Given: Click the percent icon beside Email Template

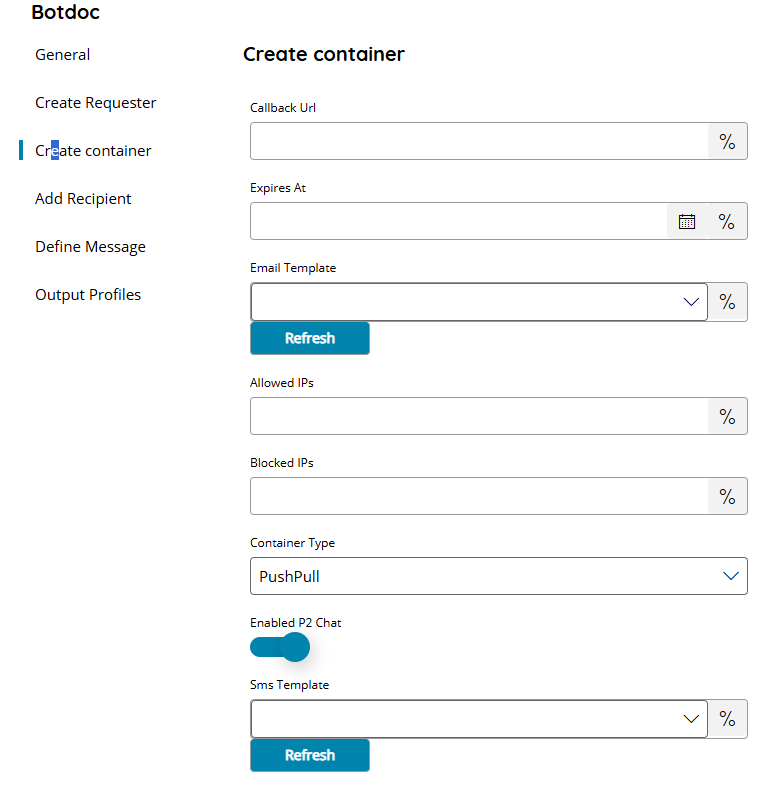Looking at the screenshot, I should 727,302.
